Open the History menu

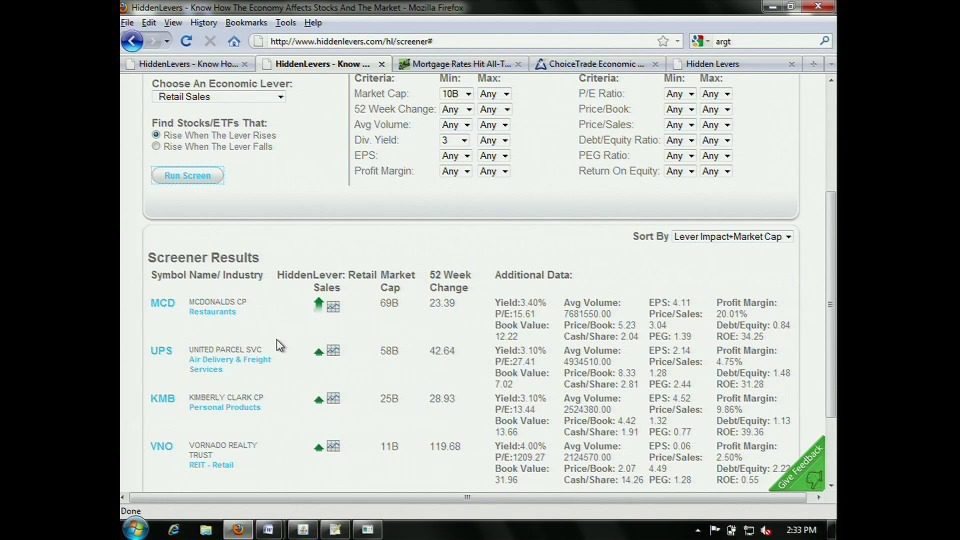(203, 23)
